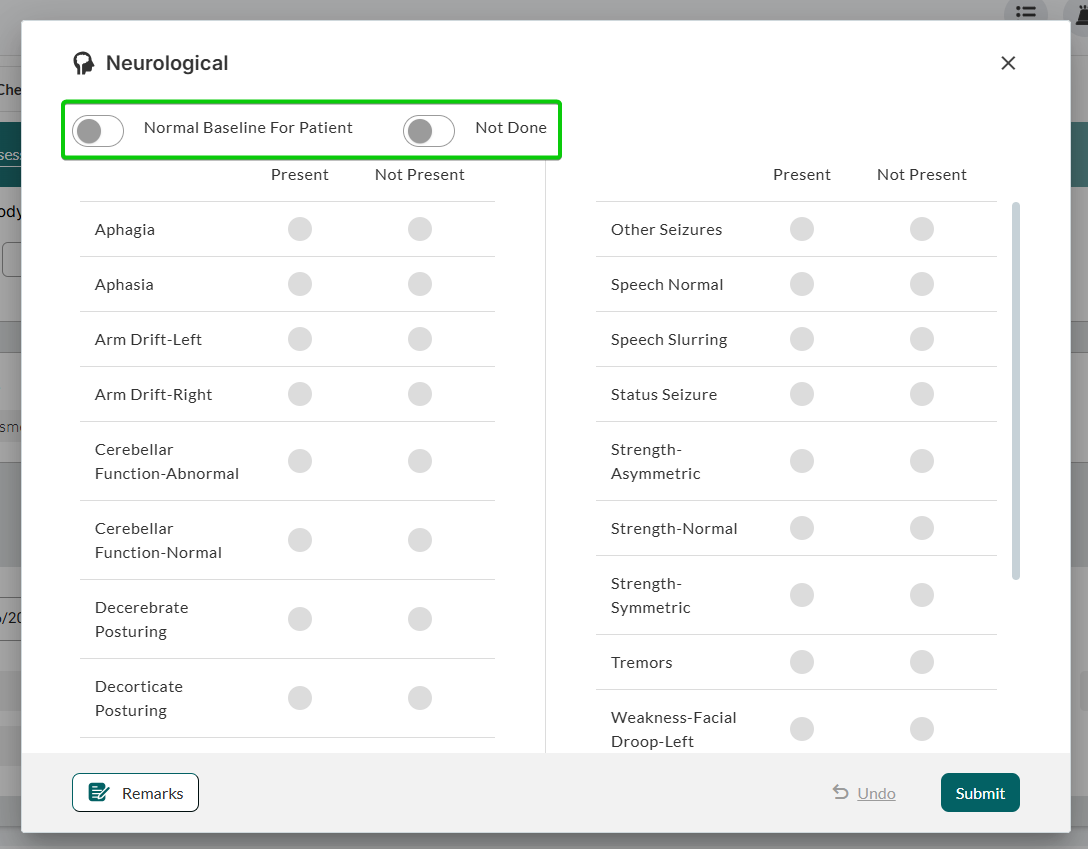Click the list icon behind the dialog

1025,11
